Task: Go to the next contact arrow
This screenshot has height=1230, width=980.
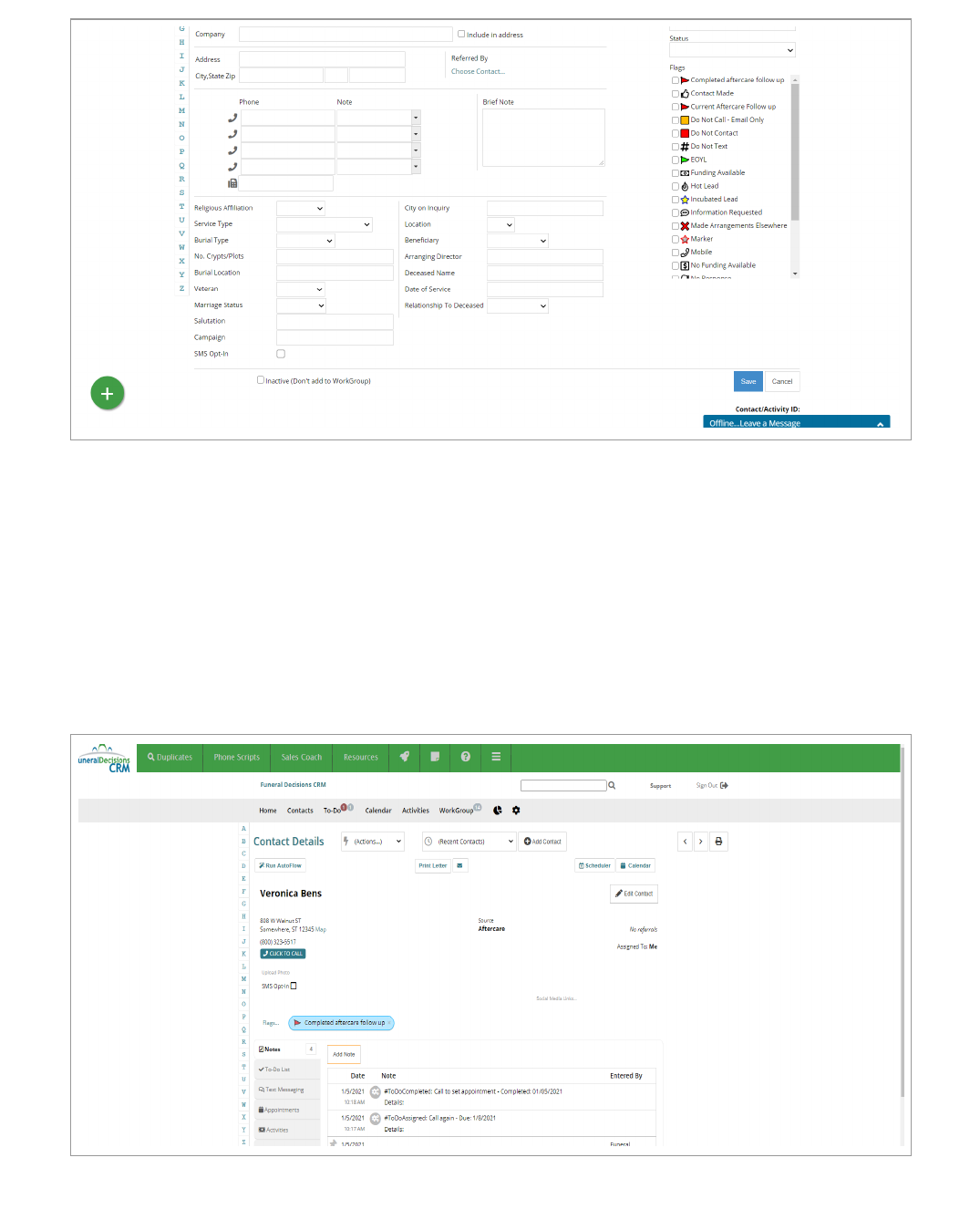Action: (x=701, y=842)
